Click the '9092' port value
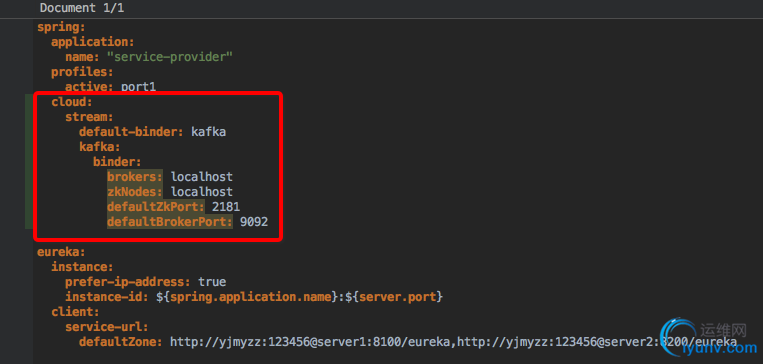 click(254, 222)
